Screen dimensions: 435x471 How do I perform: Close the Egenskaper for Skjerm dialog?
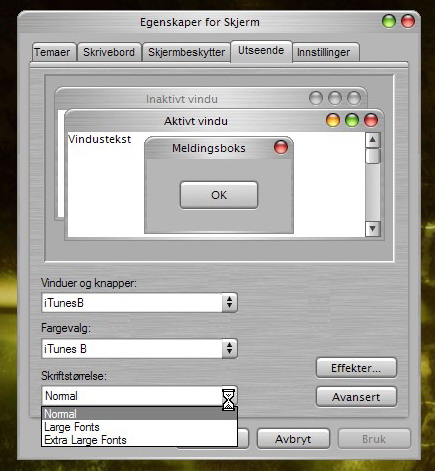pyautogui.click(x=408, y=21)
